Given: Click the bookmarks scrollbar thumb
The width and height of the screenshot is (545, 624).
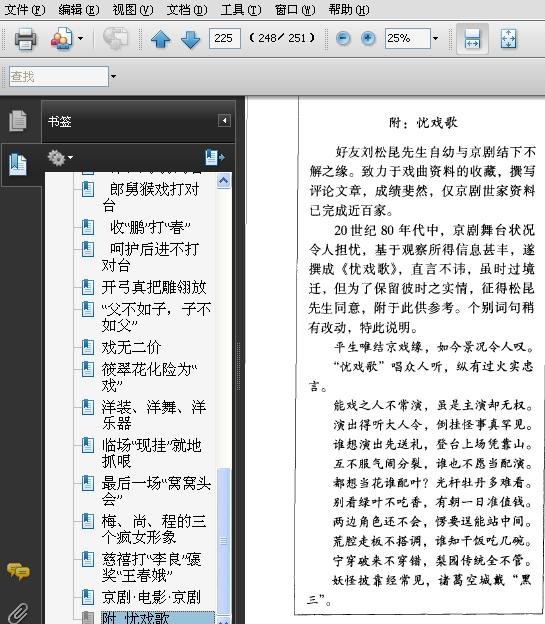Looking at the screenshot, I should click(224, 540).
